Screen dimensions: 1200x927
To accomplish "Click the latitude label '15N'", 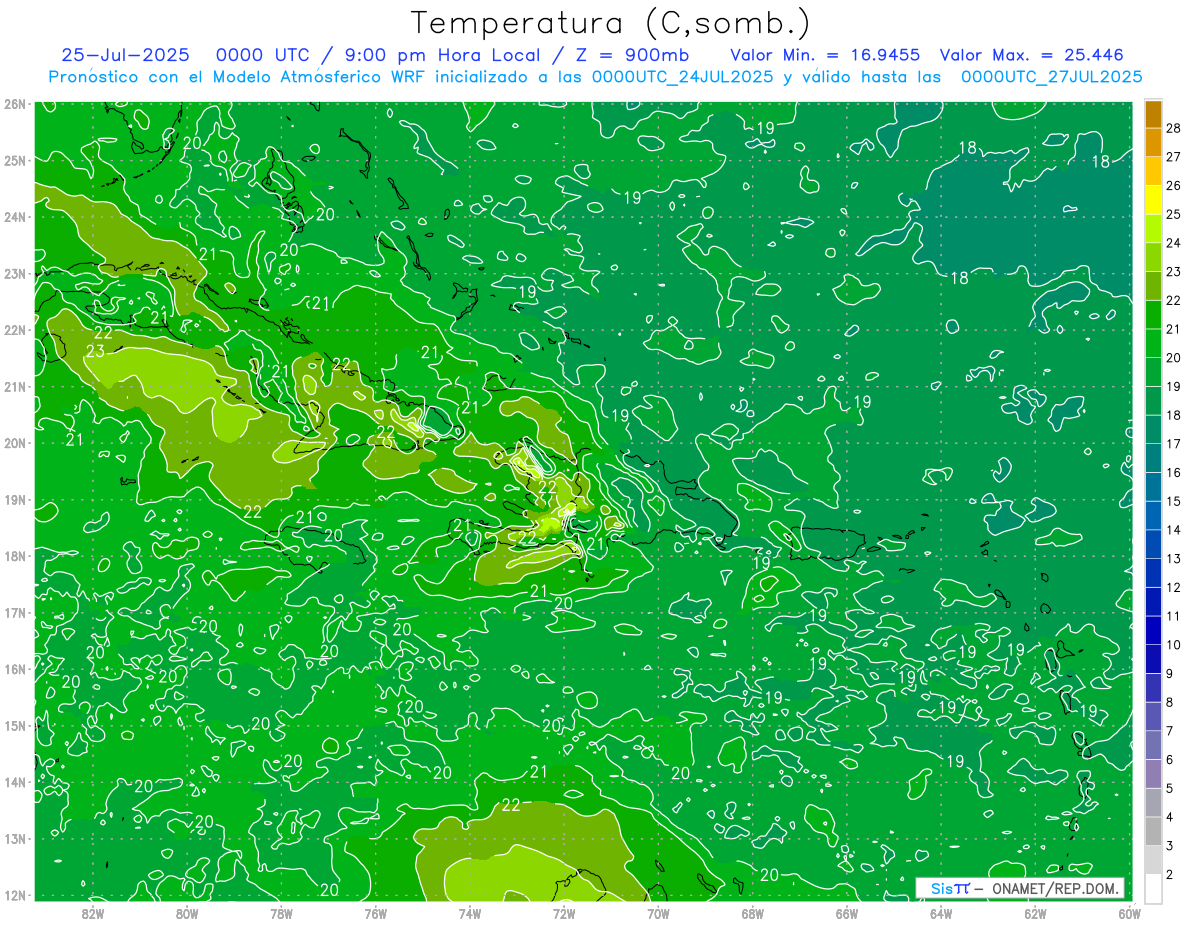I will pyautogui.click(x=14, y=726).
